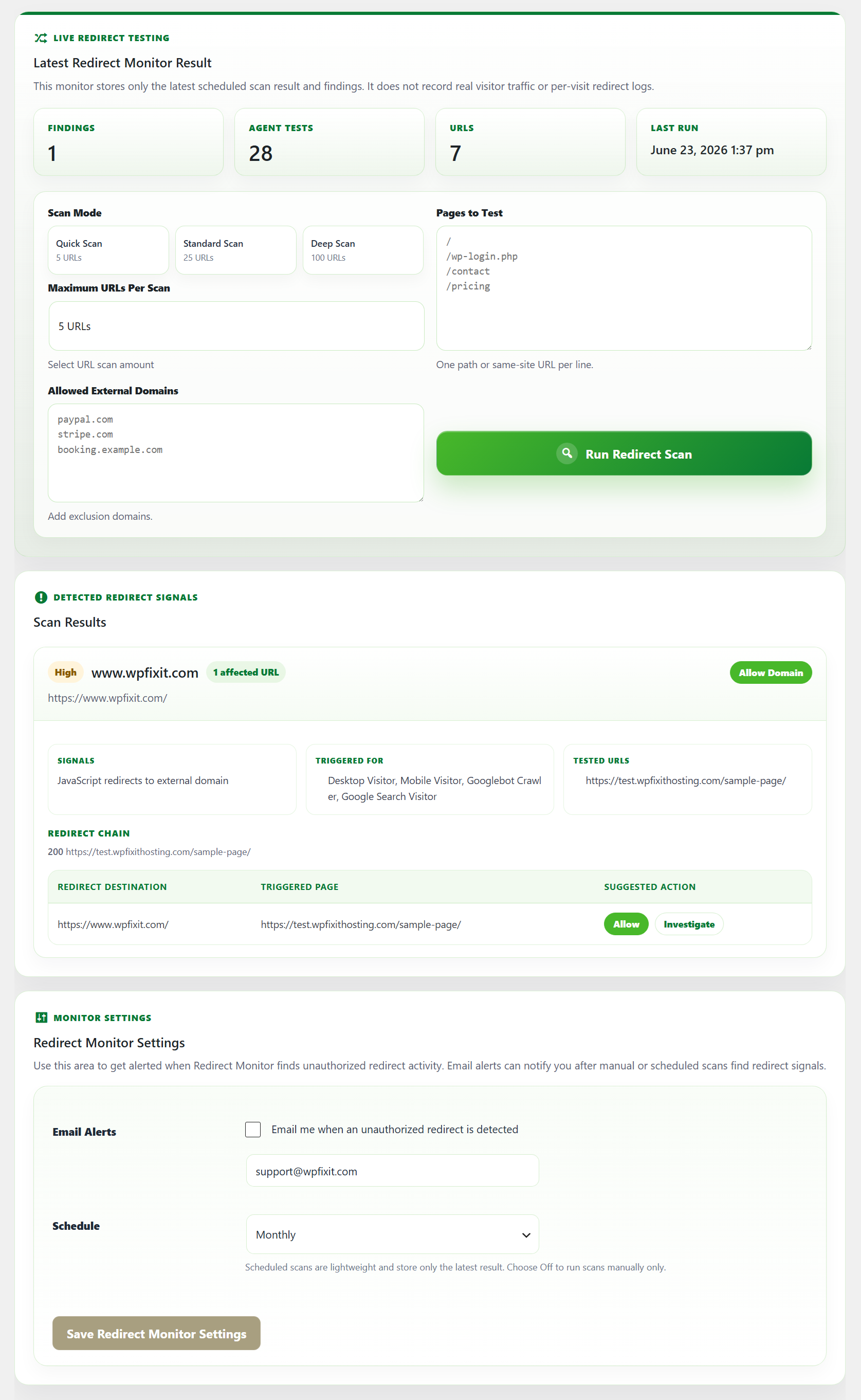Click the shuffle icon beside Live Redirect Testing
Viewport: 861px width, 1400px height.
(x=41, y=38)
